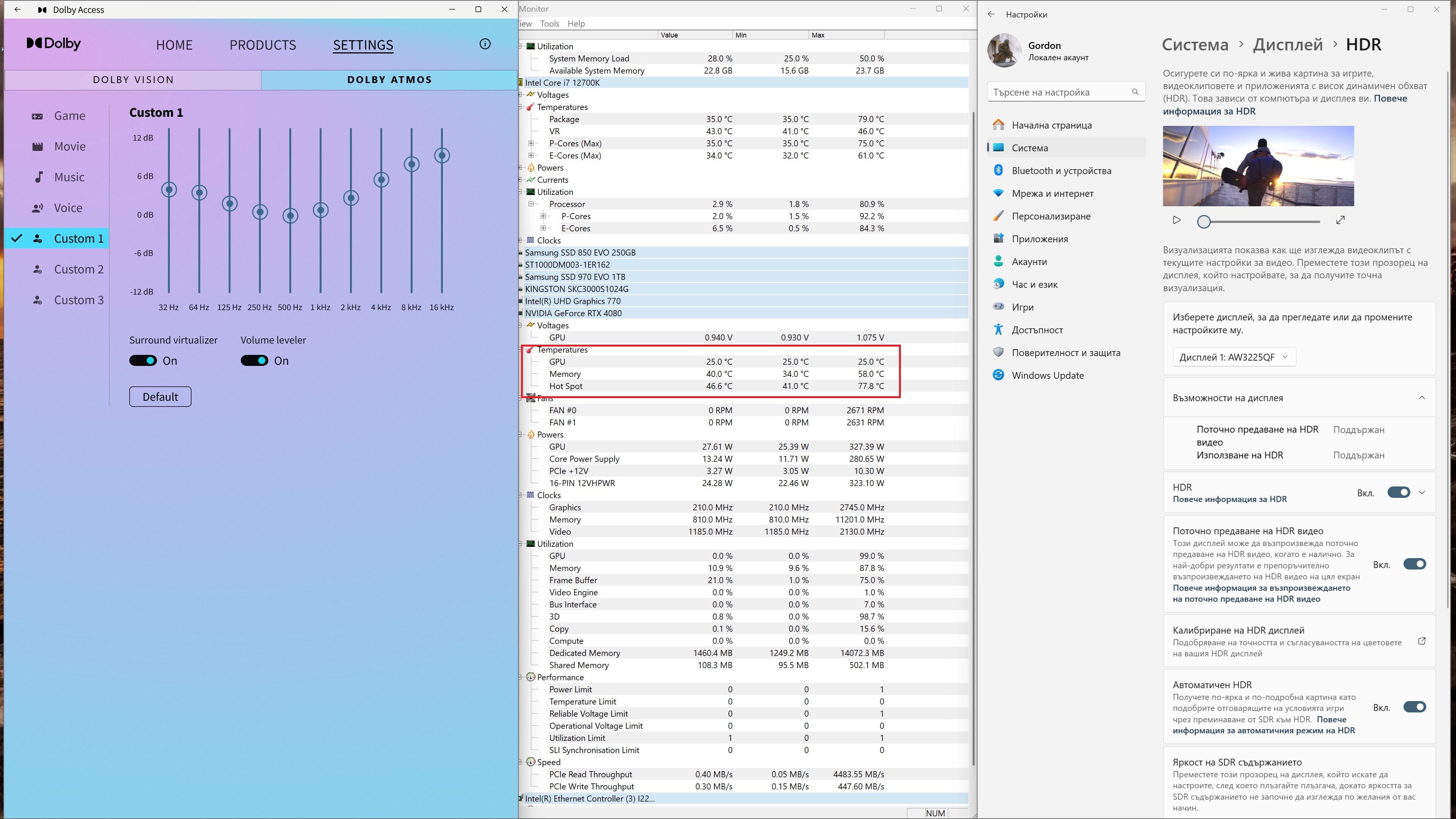Click the Dolby info circle icon

(x=485, y=44)
